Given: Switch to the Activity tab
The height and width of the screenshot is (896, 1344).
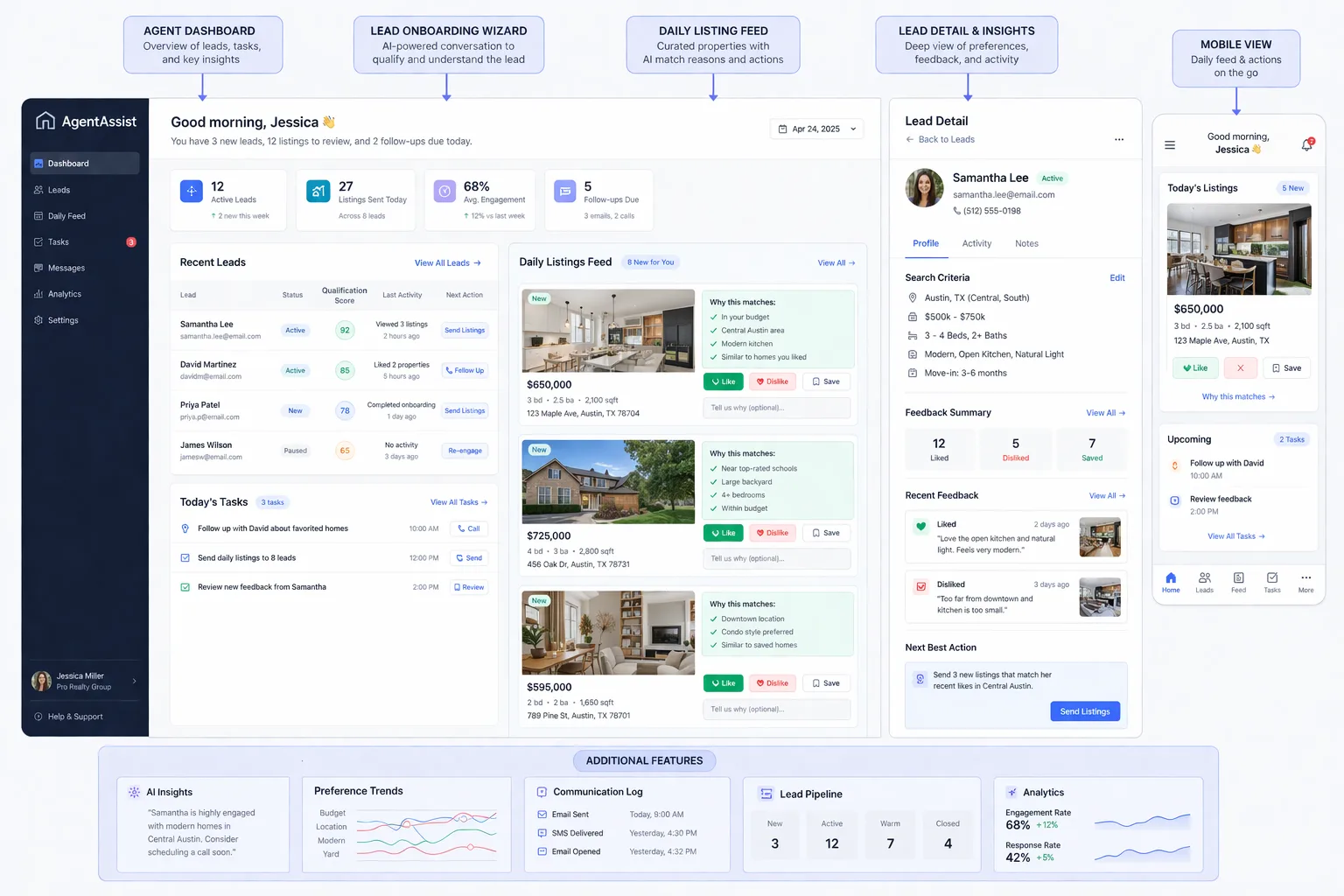Looking at the screenshot, I should pyautogui.click(x=976, y=244).
